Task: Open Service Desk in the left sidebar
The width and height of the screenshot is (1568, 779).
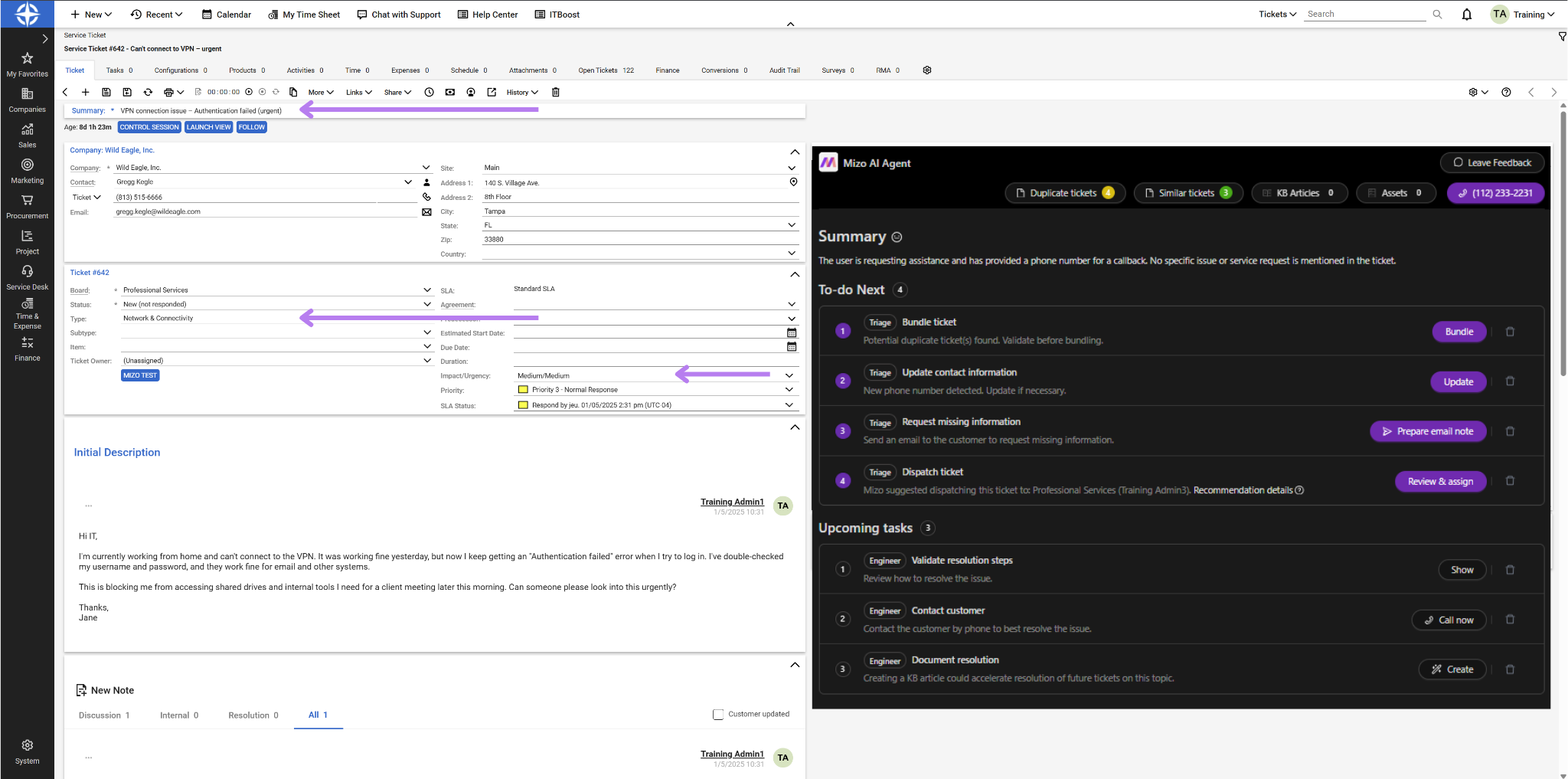Action: click(x=27, y=277)
